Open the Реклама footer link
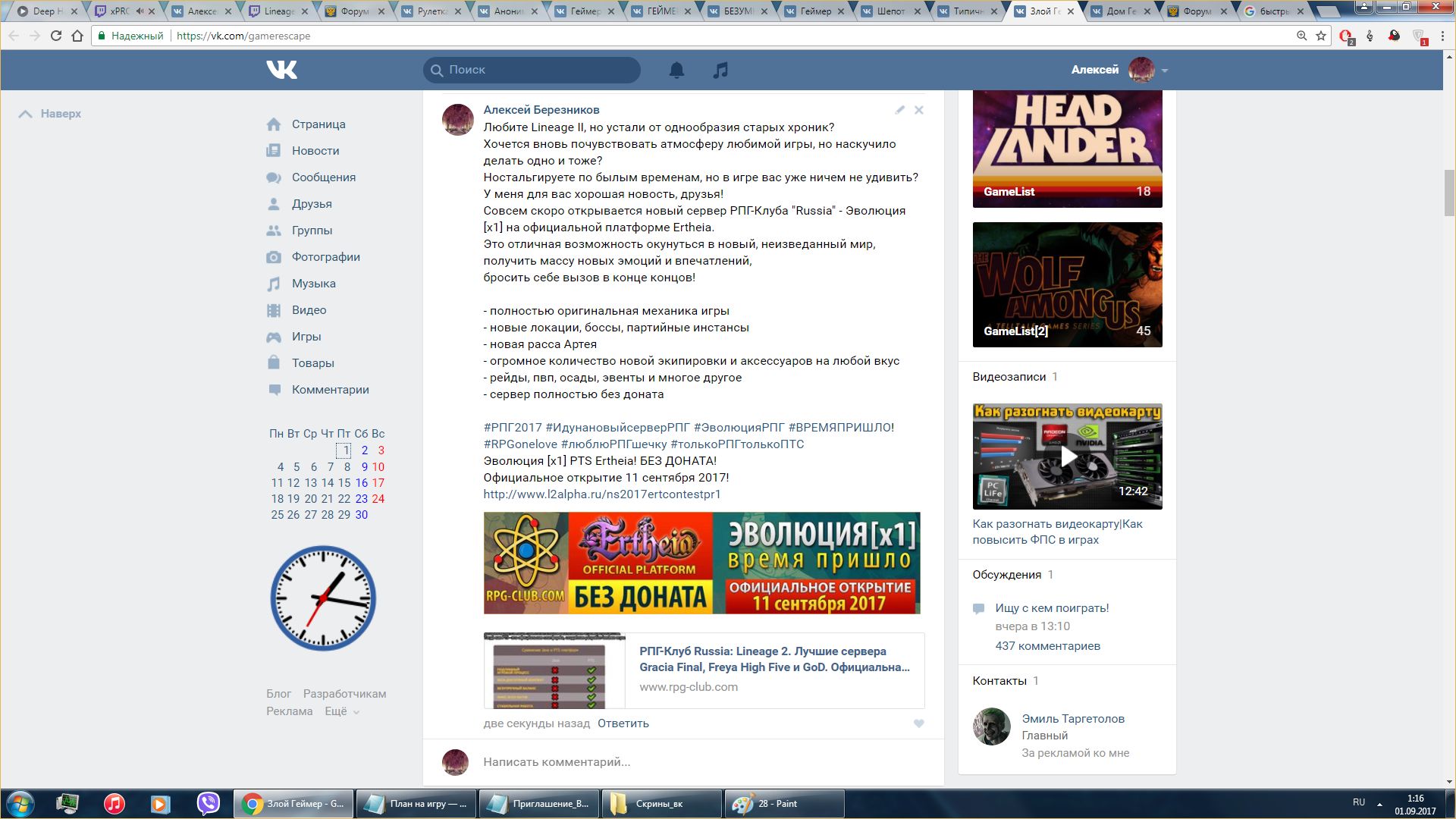This screenshot has width=1456, height=819. tap(289, 711)
